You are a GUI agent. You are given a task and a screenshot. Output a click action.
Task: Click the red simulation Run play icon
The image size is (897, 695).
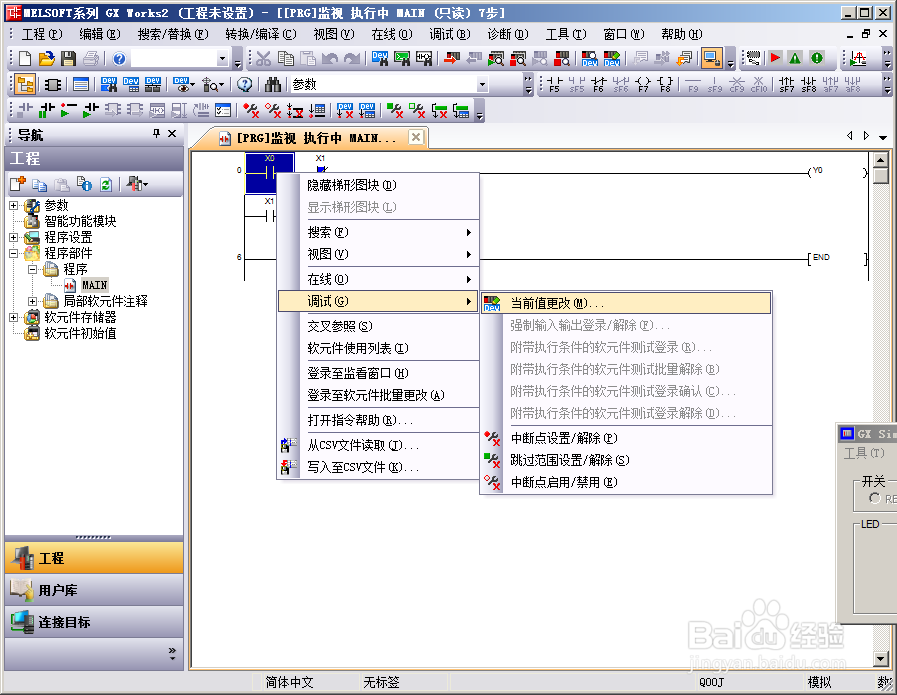pos(776,58)
